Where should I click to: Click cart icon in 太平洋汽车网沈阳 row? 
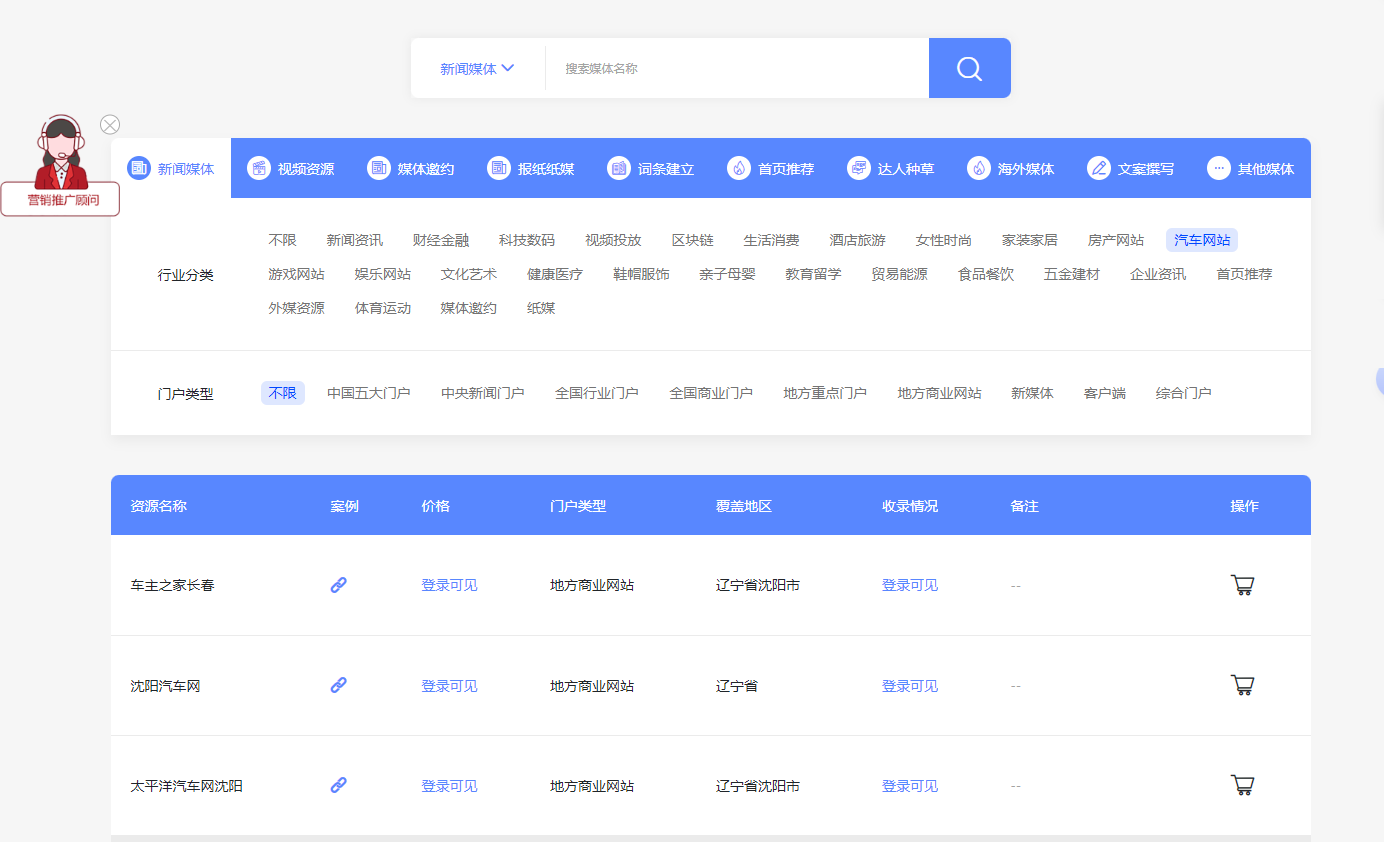click(1242, 786)
